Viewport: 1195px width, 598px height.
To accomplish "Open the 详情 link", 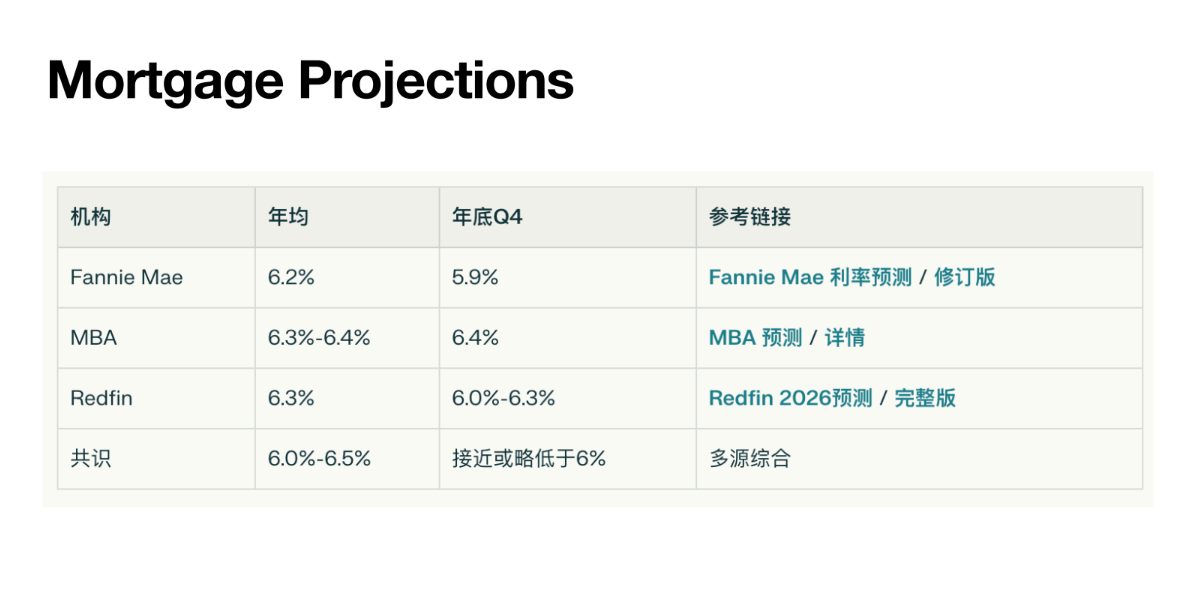I will pyautogui.click(x=845, y=337).
